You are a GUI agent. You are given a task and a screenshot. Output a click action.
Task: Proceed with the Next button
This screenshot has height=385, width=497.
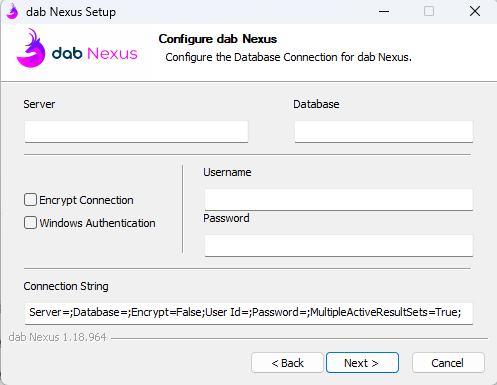pyautogui.click(x=362, y=363)
